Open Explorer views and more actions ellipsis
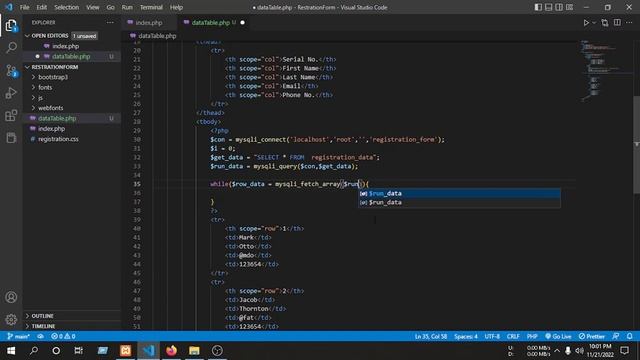 click(110, 22)
